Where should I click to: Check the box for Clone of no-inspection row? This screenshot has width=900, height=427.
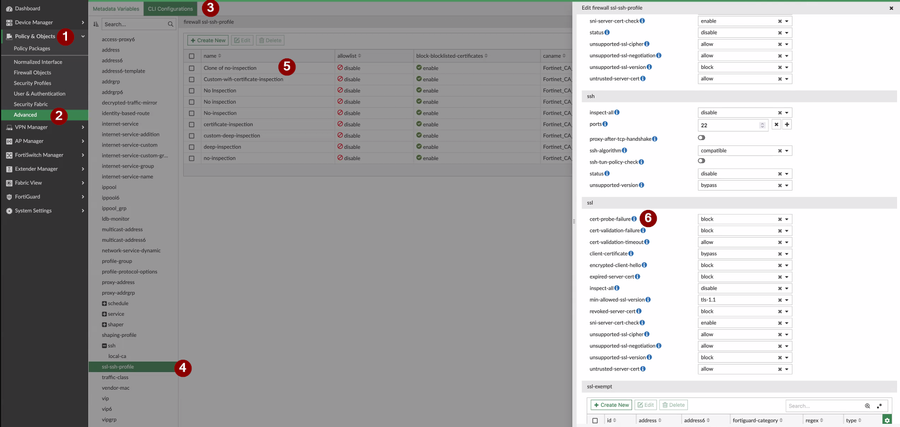pos(192,68)
